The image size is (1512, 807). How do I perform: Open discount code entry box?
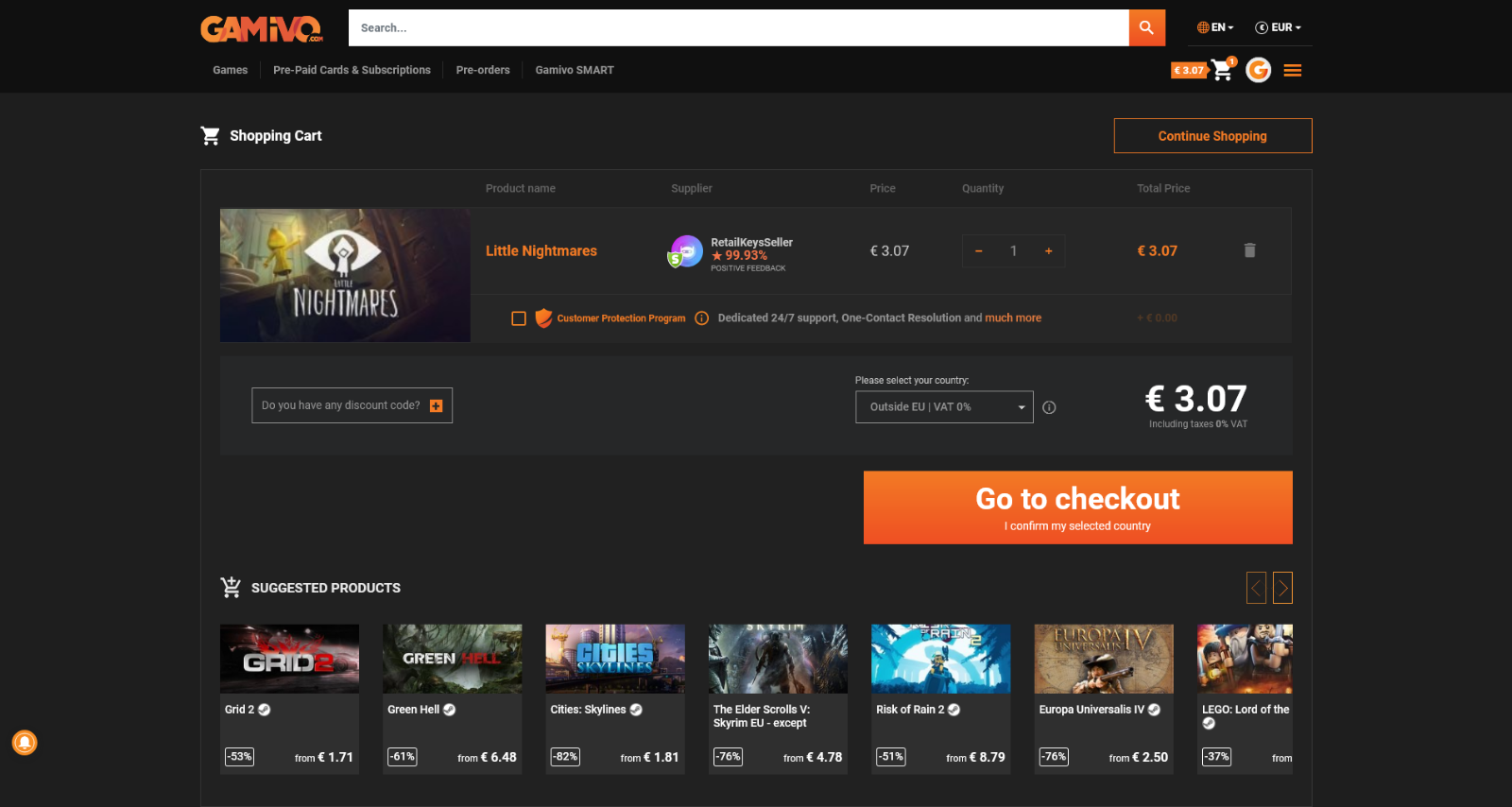352,405
